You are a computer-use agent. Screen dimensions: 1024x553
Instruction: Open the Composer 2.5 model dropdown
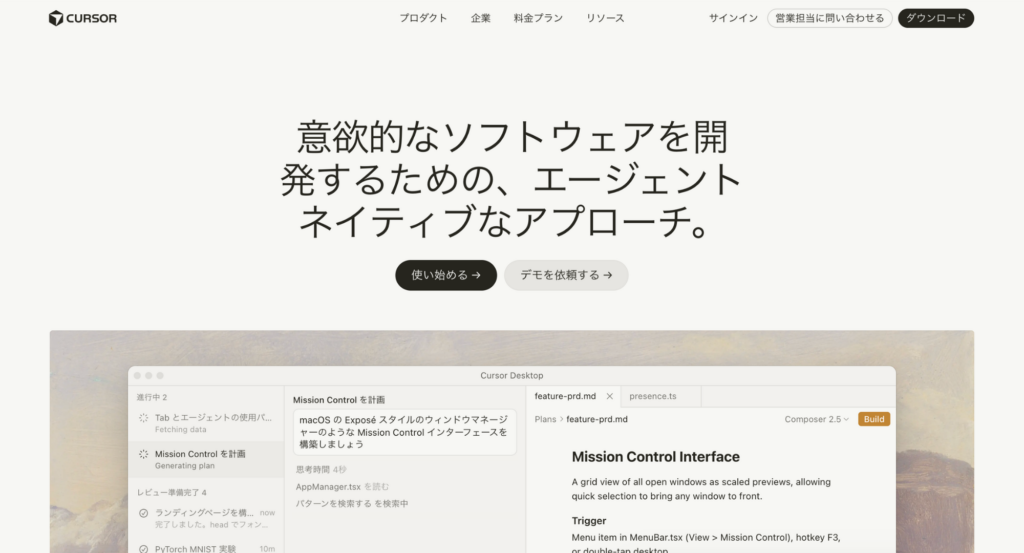pos(816,419)
